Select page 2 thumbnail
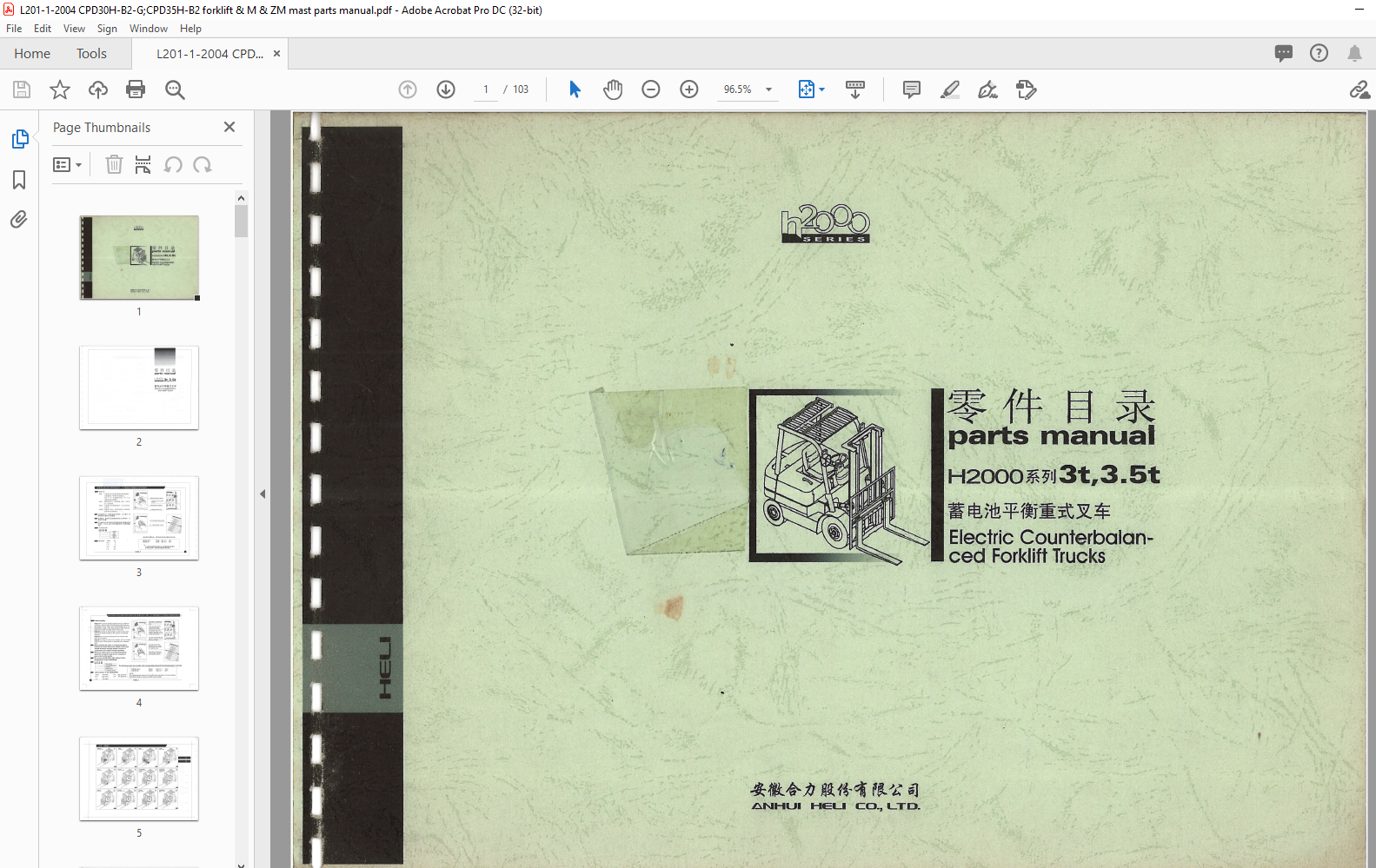 pyautogui.click(x=139, y=388)
